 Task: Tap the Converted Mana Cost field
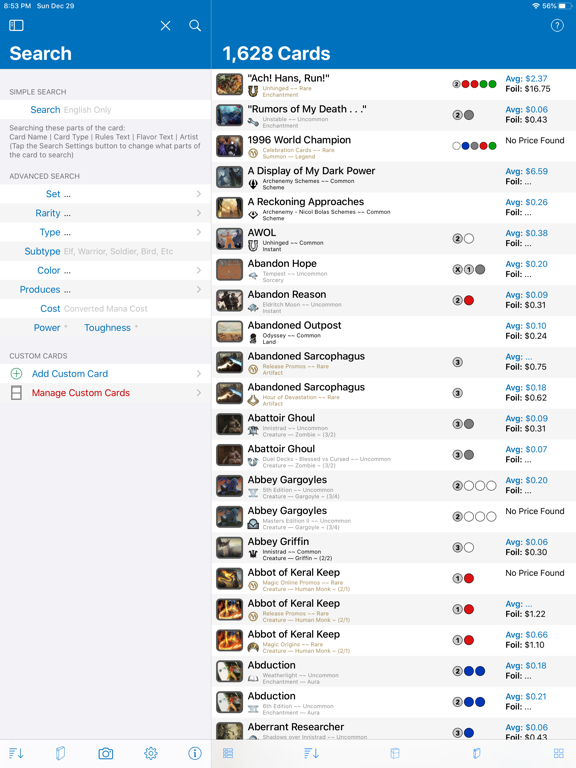click(x=105, y=309)
